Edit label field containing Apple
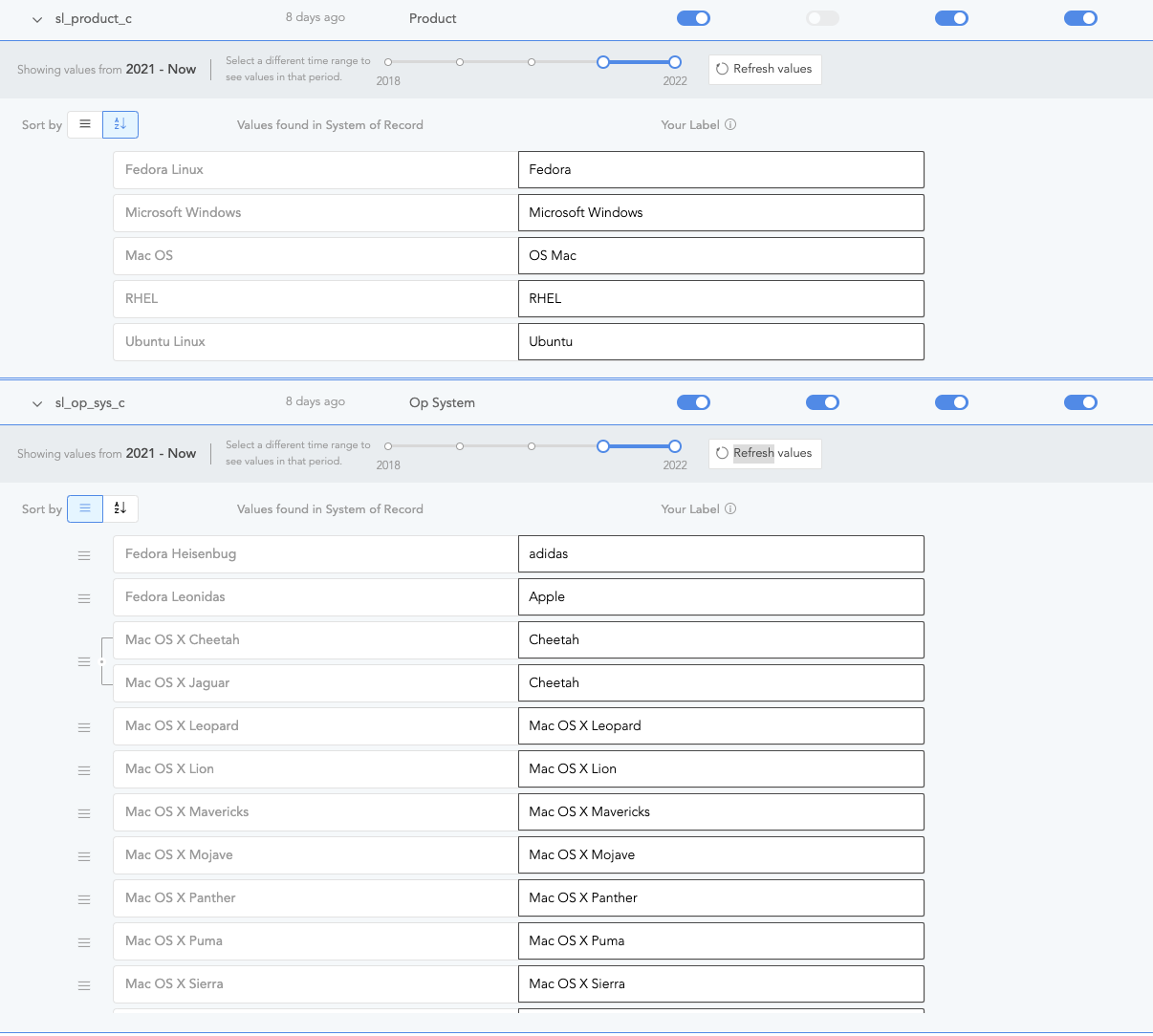 (x=721, y=596)
